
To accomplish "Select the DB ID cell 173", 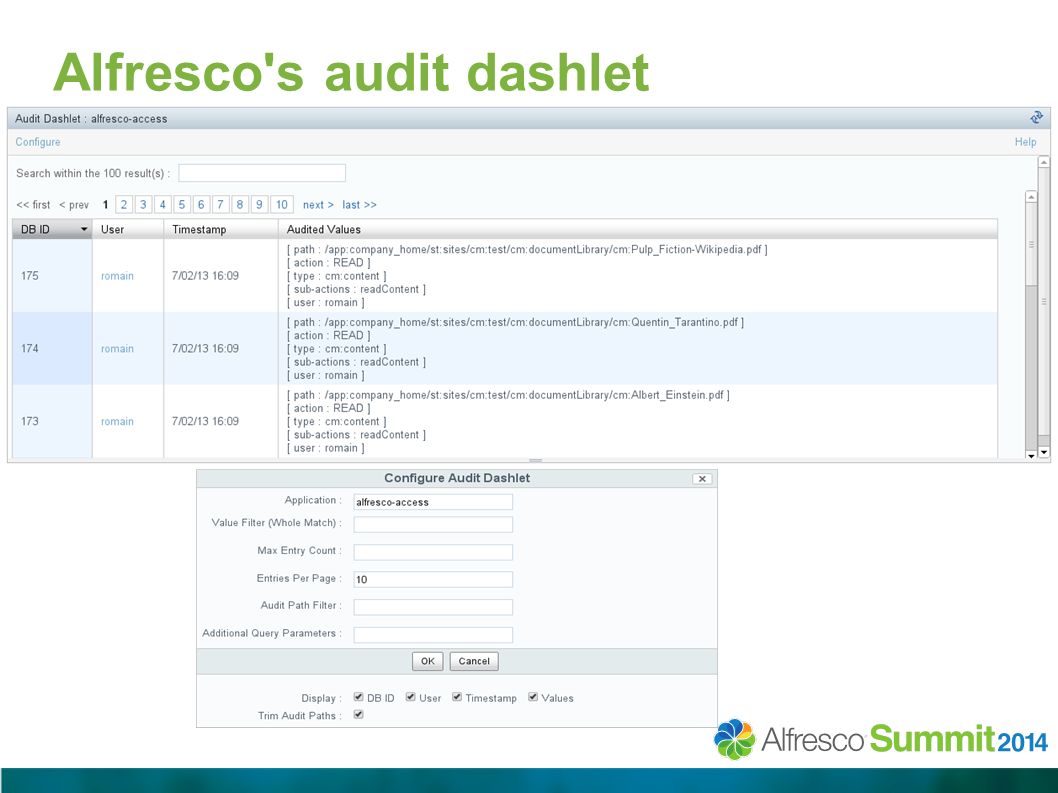I will pyautogui.click(x=52, y=422).
